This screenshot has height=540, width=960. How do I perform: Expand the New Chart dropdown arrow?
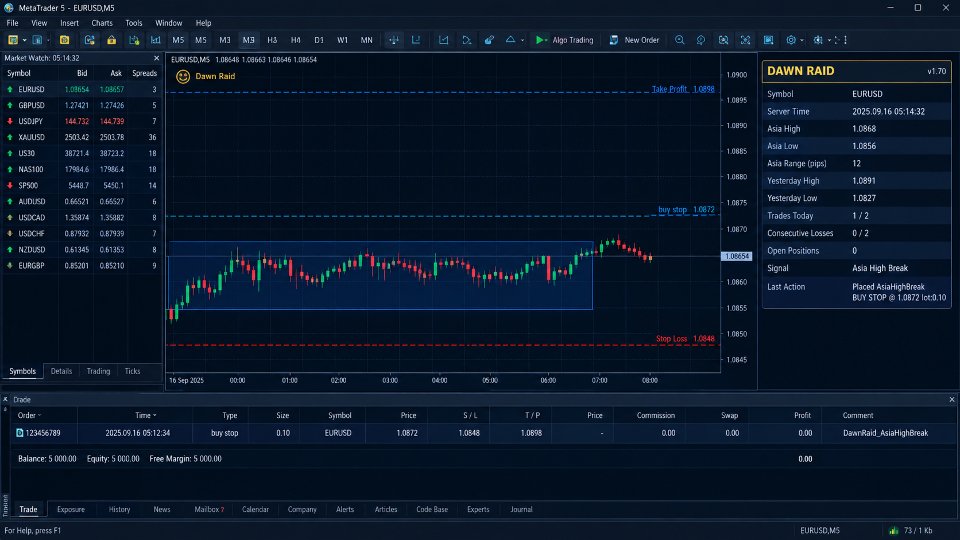click(x=24, y=40)
